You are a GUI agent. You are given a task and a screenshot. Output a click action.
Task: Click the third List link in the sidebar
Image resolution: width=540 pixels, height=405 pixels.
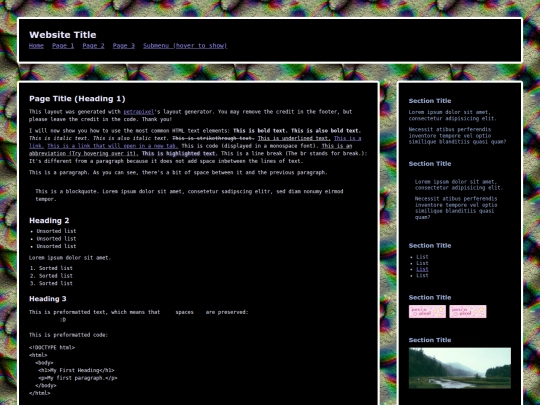coord(422,269)
